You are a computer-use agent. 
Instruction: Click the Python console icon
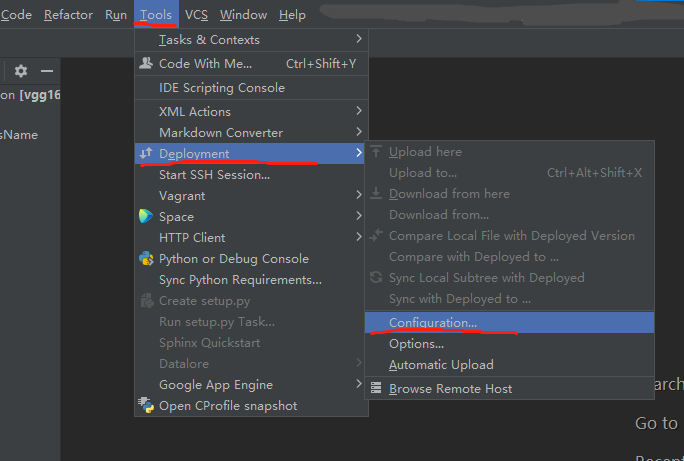(147, 258)
